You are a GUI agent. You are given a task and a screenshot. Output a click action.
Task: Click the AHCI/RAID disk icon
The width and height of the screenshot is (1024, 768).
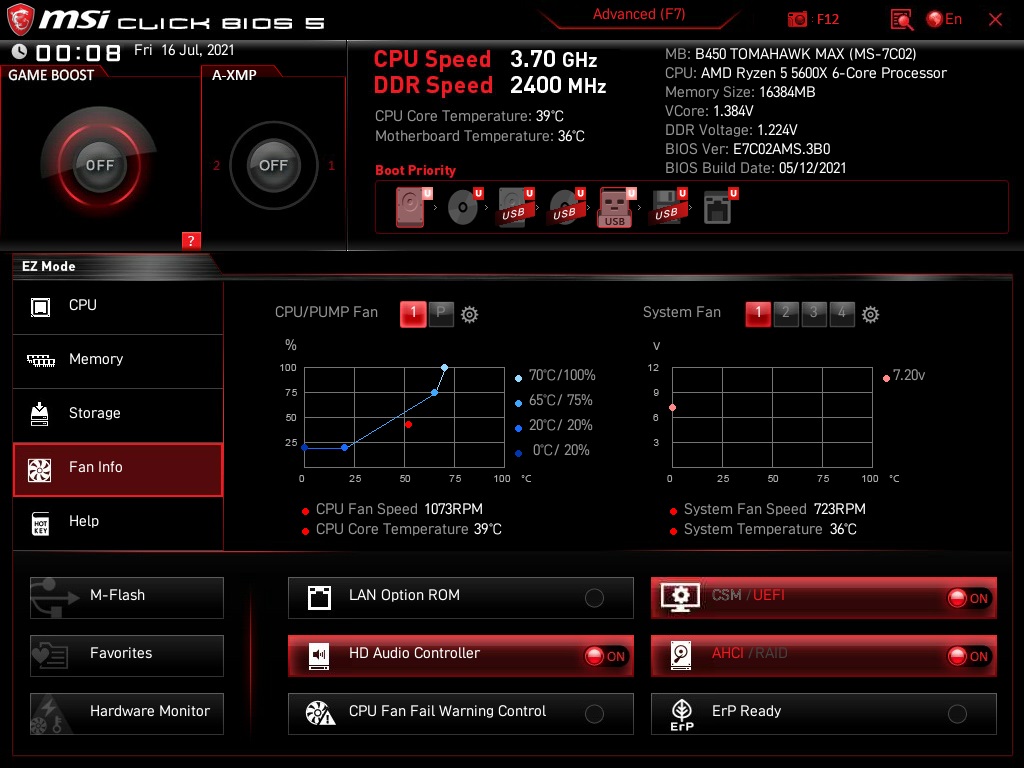tap(681, 656)
